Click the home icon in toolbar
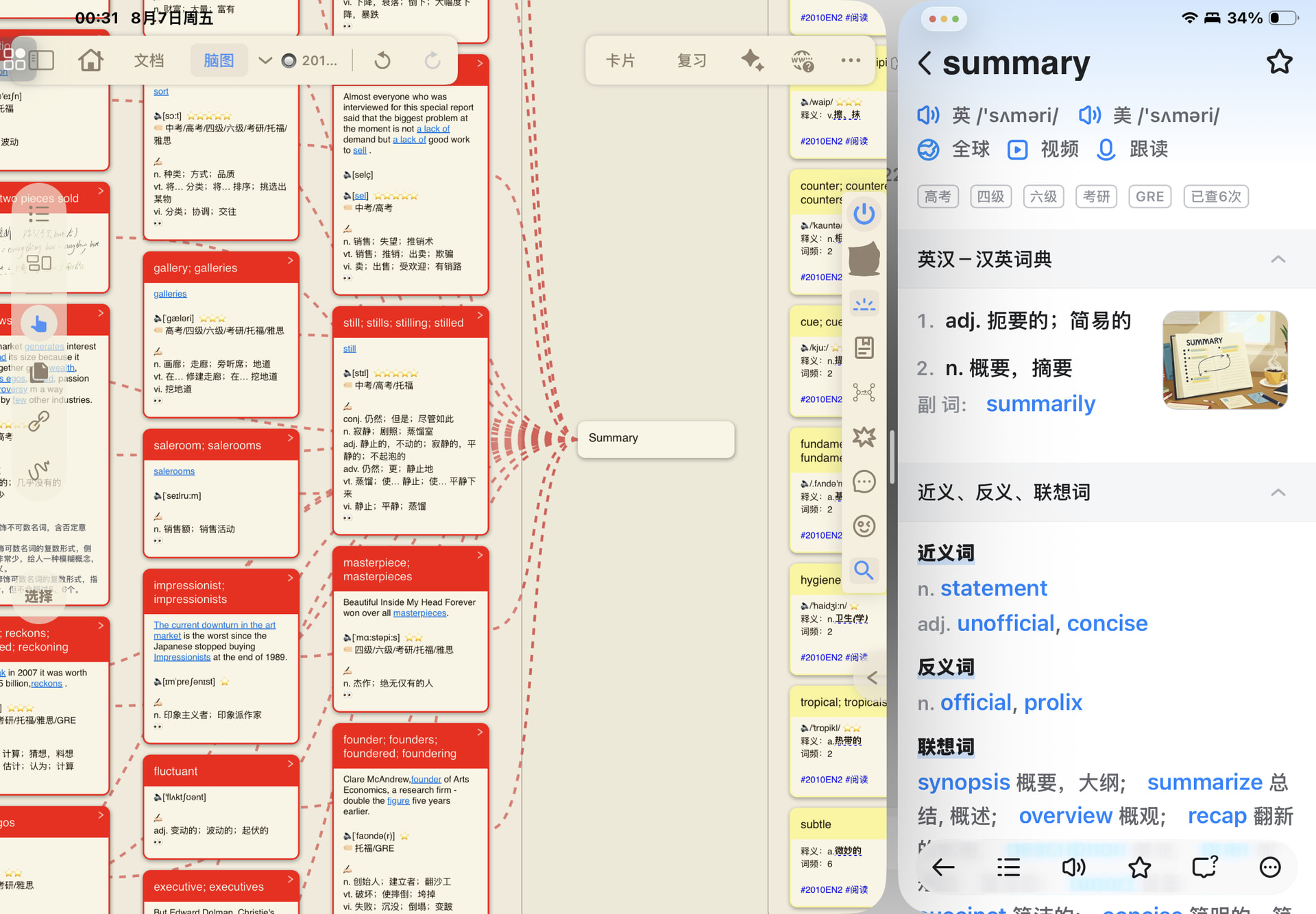Image resolution: width=1316 pixels, height=914 pixels. click(90, 60)
